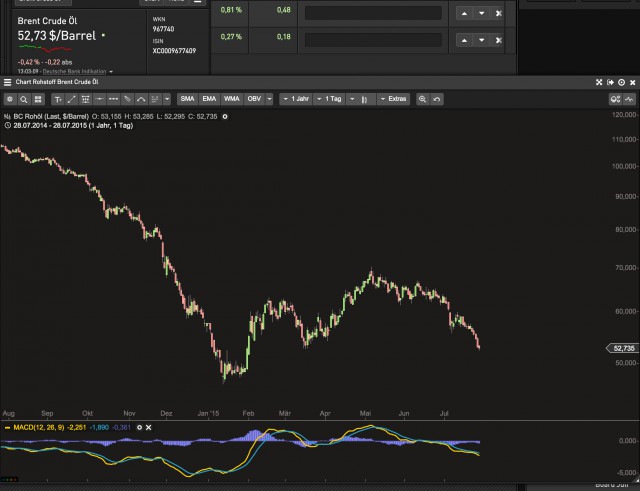Screen dimensions: 640x491
Task: Move the 0,27 % row up
Action: [x=464, y=40]
